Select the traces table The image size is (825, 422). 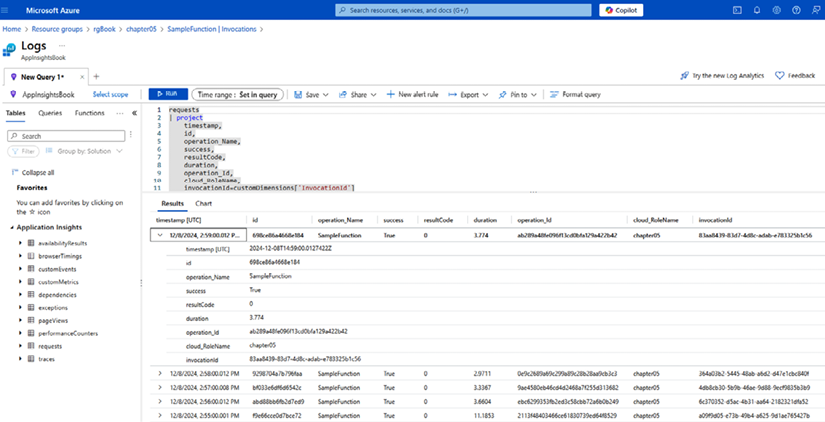(46, 359)
